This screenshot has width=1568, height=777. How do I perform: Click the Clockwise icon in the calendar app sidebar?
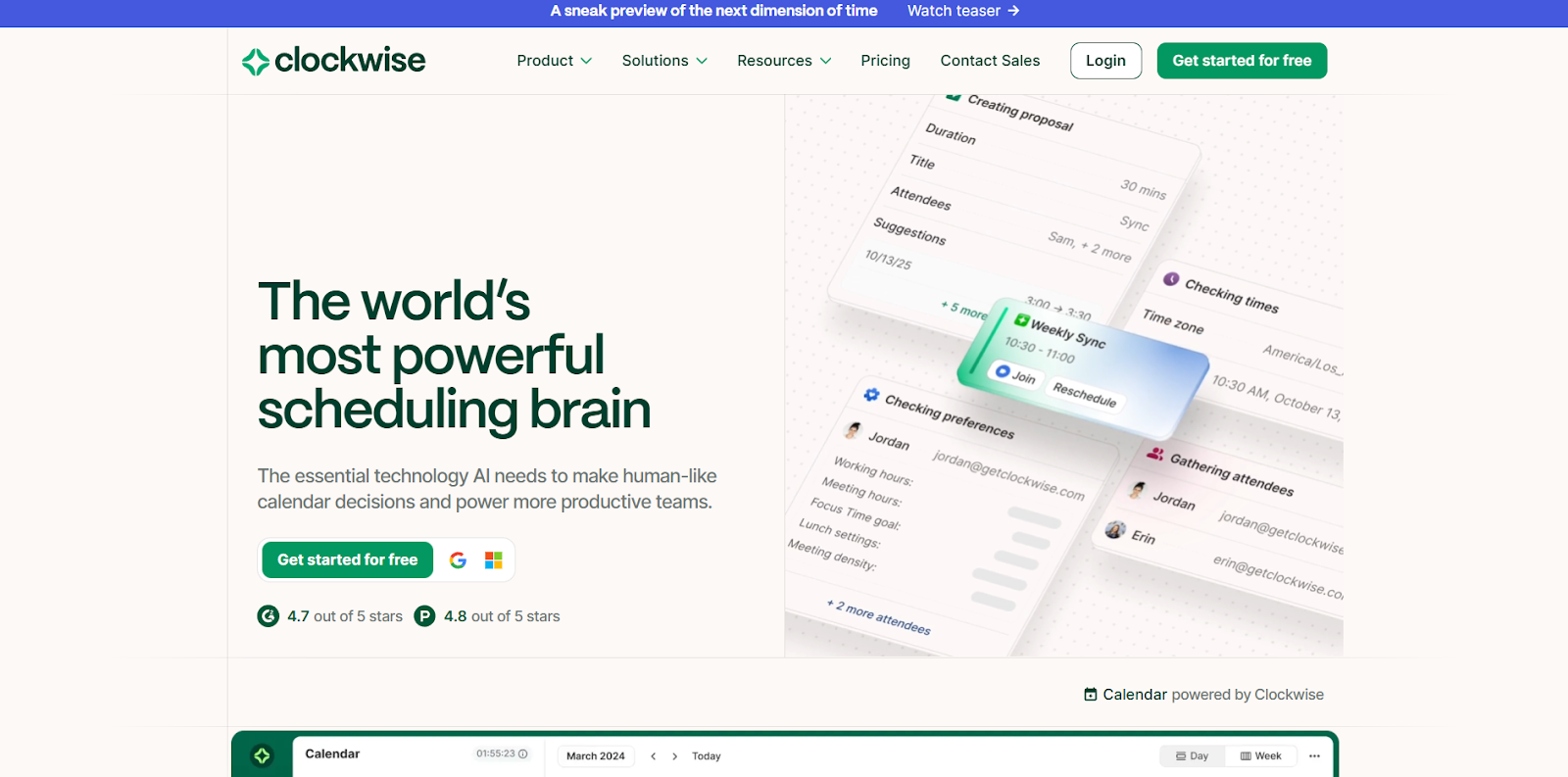pyautogui.click(x=262, y=755)
